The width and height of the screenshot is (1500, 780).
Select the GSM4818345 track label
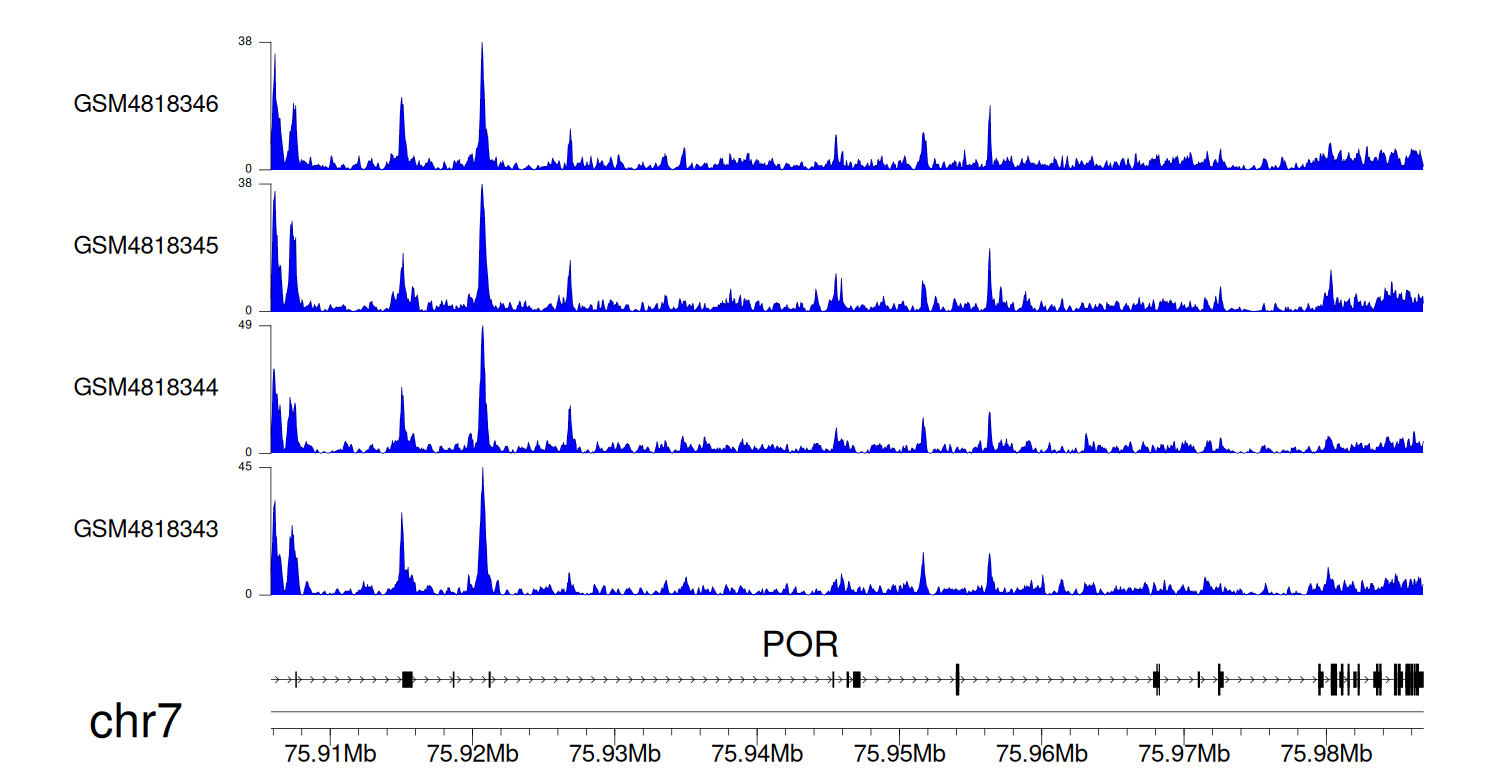tap(146, 246)
